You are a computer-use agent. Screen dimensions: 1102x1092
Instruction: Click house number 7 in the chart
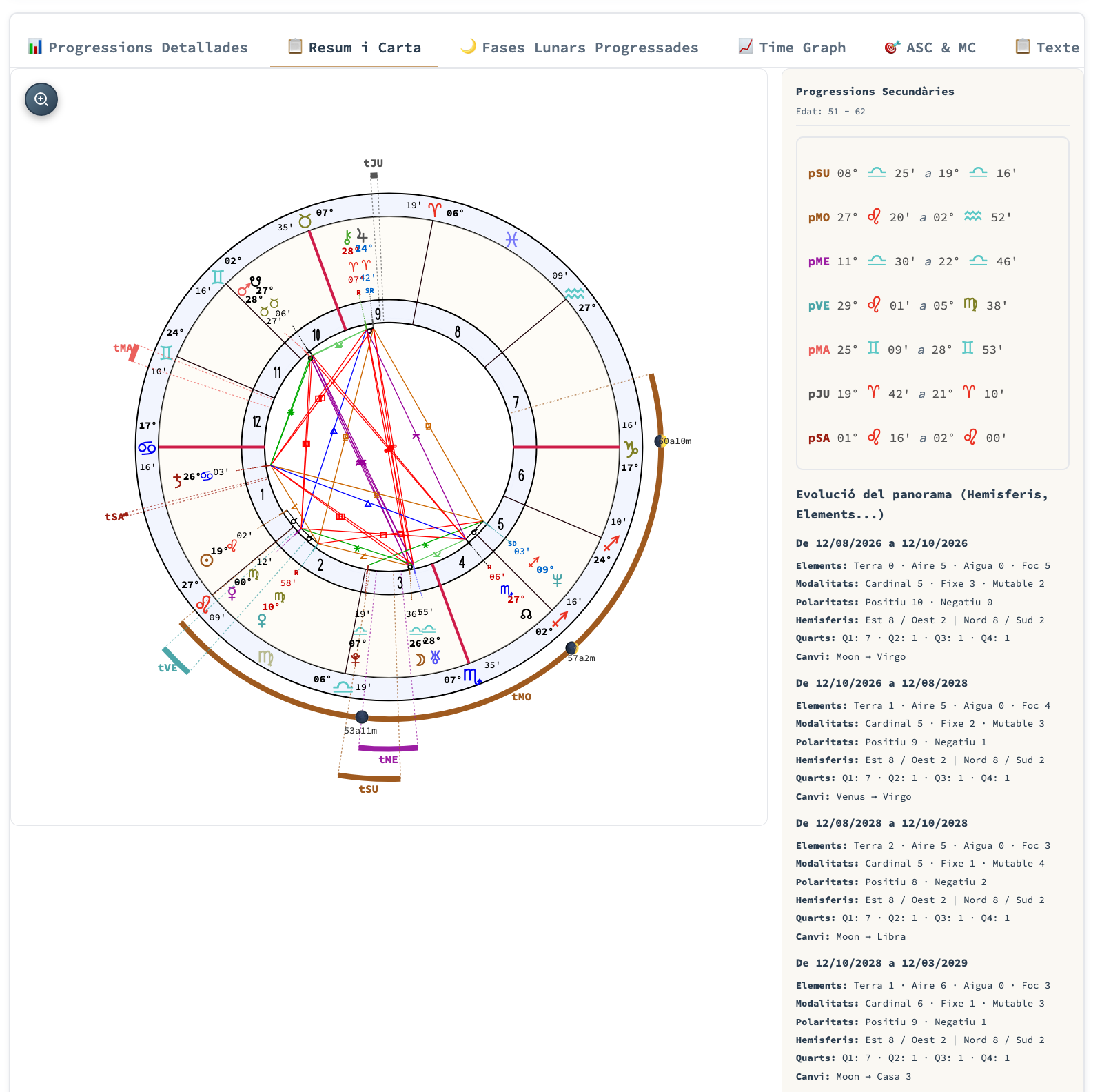(x=516, y=402)
